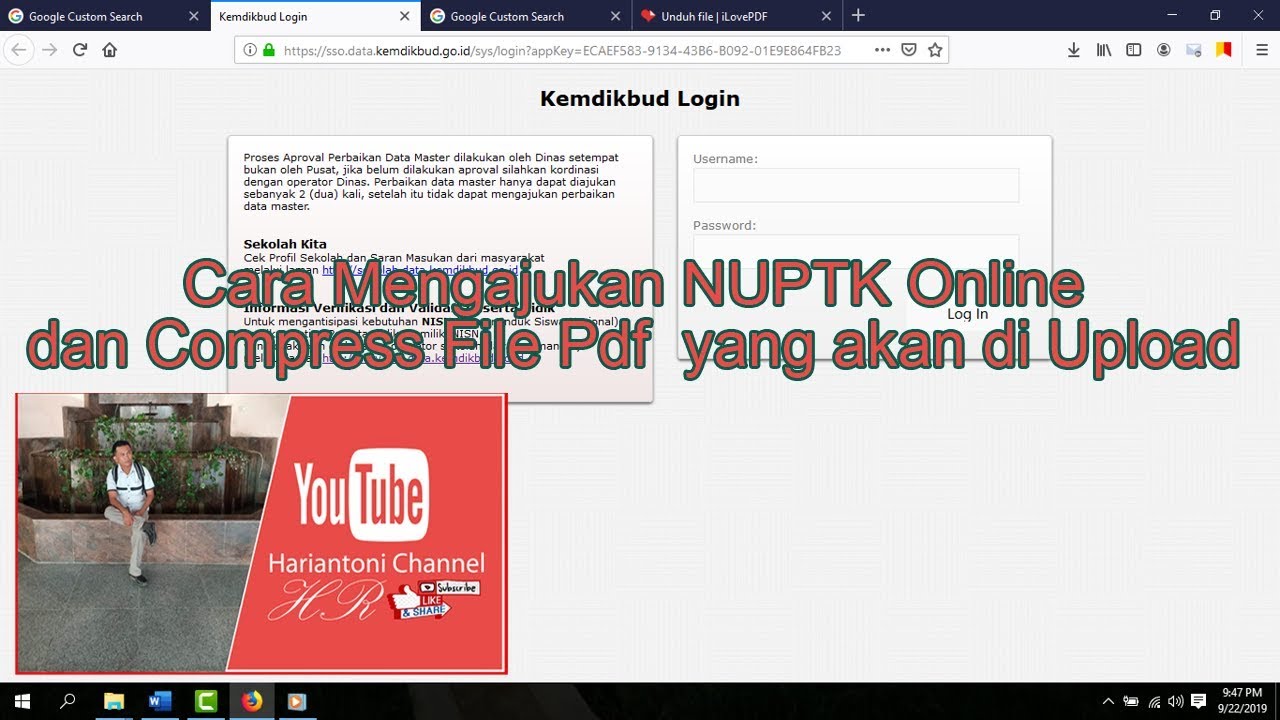Open the Windows Start menu
This screenshot has width=1280, height=720.
click(22, 701)
